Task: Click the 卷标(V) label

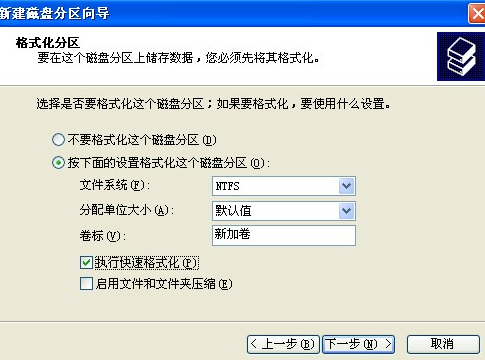Action: click(103, 236)
